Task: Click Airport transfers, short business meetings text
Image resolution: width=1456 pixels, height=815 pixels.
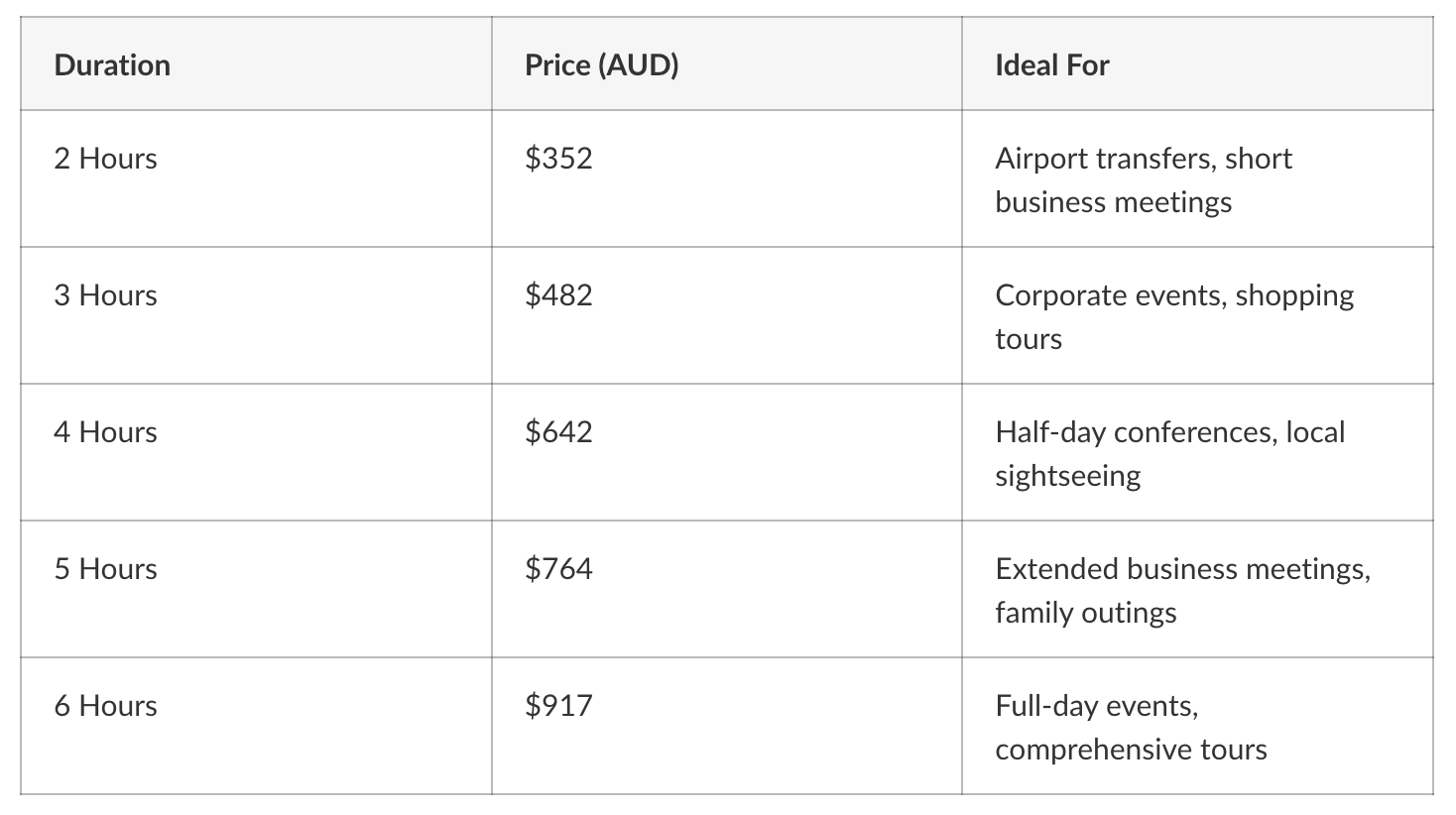Action: 1144,180
